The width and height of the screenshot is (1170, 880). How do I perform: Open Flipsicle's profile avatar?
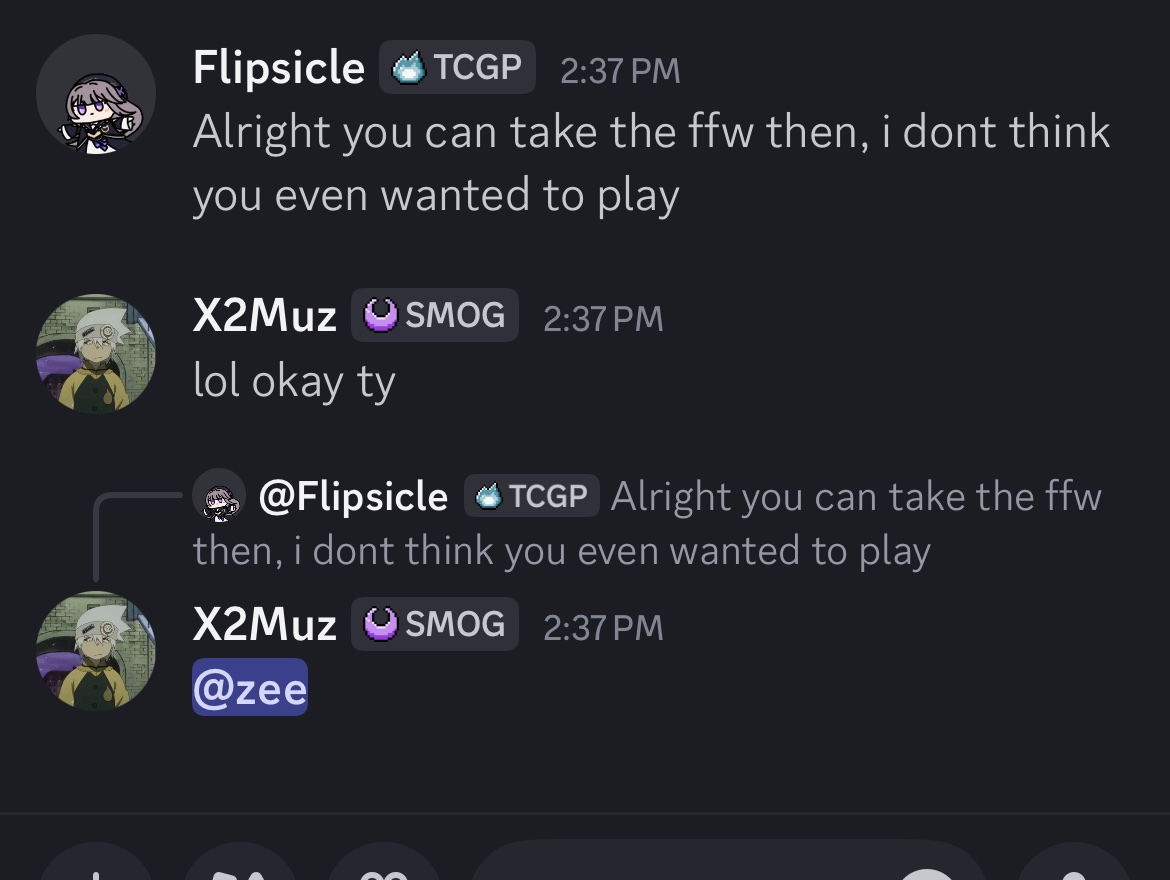coord(96,95)
